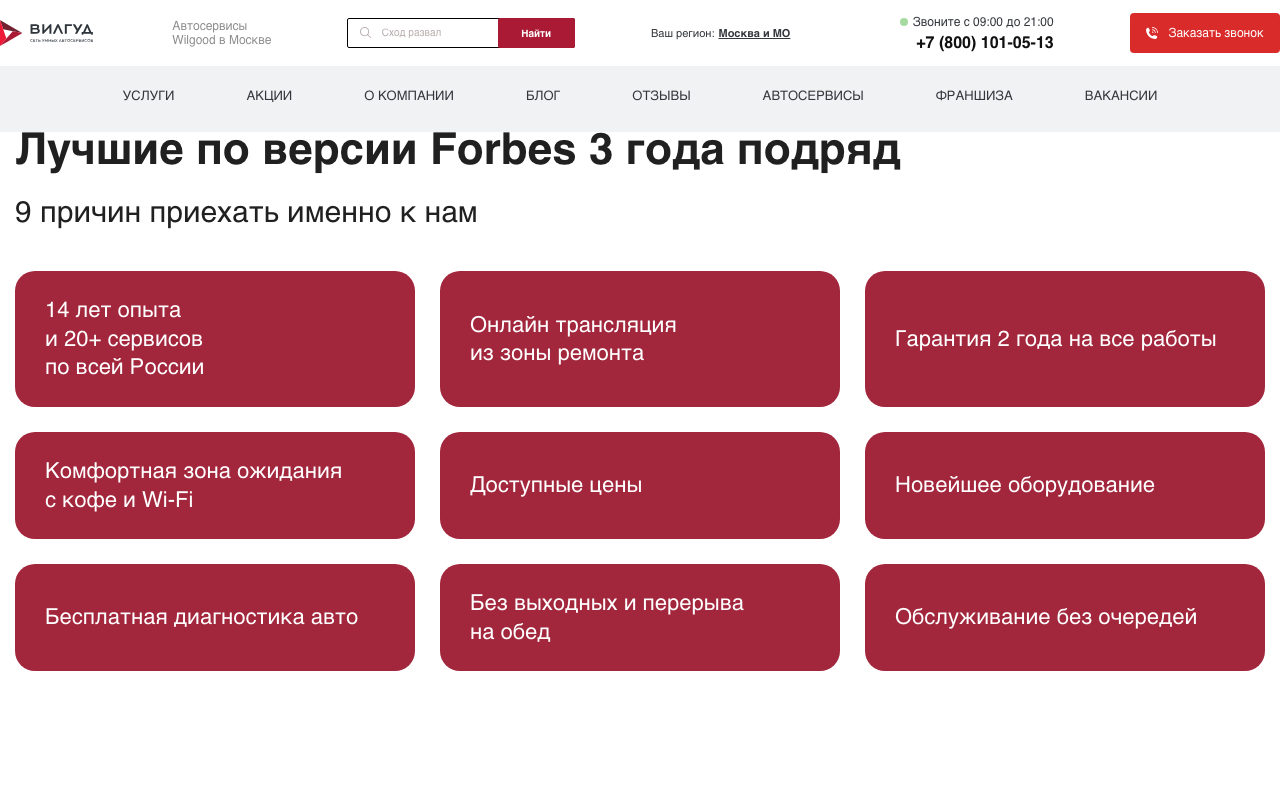Click the 'Лучшие по версии Forbes' heading
Screen dimensions: 1280x800
(458, 150)
